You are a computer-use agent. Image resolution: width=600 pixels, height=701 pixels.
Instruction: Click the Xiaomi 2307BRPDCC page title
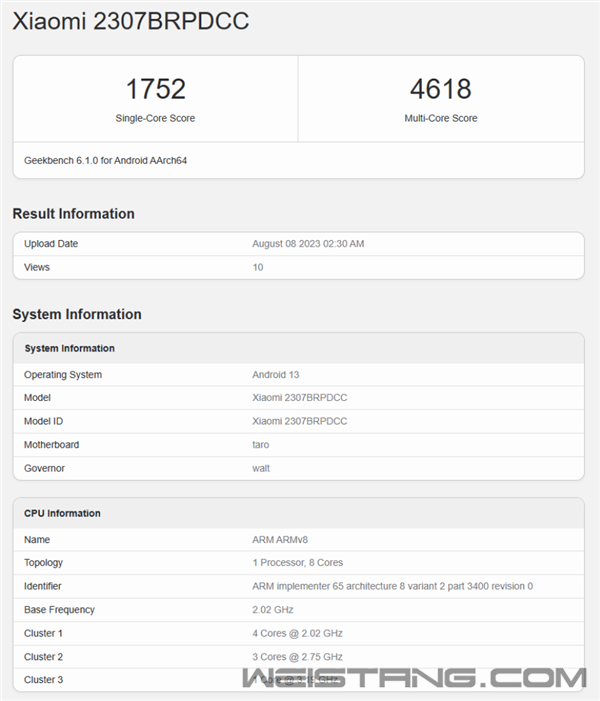click(130, 21)
